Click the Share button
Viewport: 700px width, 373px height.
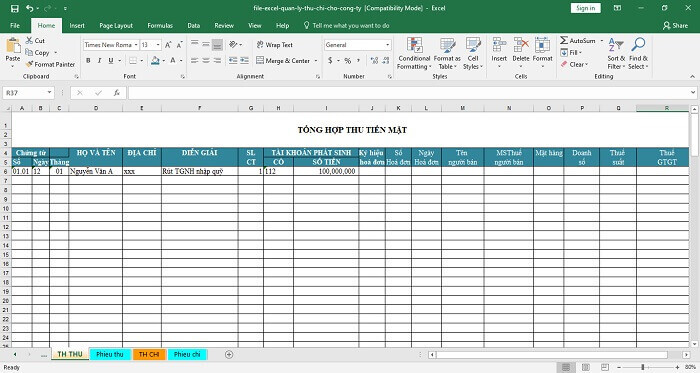coord(675,25)
